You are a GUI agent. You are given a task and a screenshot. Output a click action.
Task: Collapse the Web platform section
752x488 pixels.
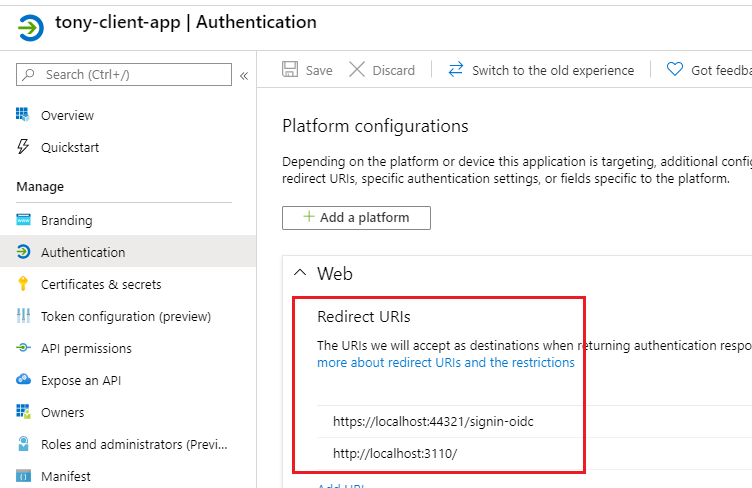[299, 273]
